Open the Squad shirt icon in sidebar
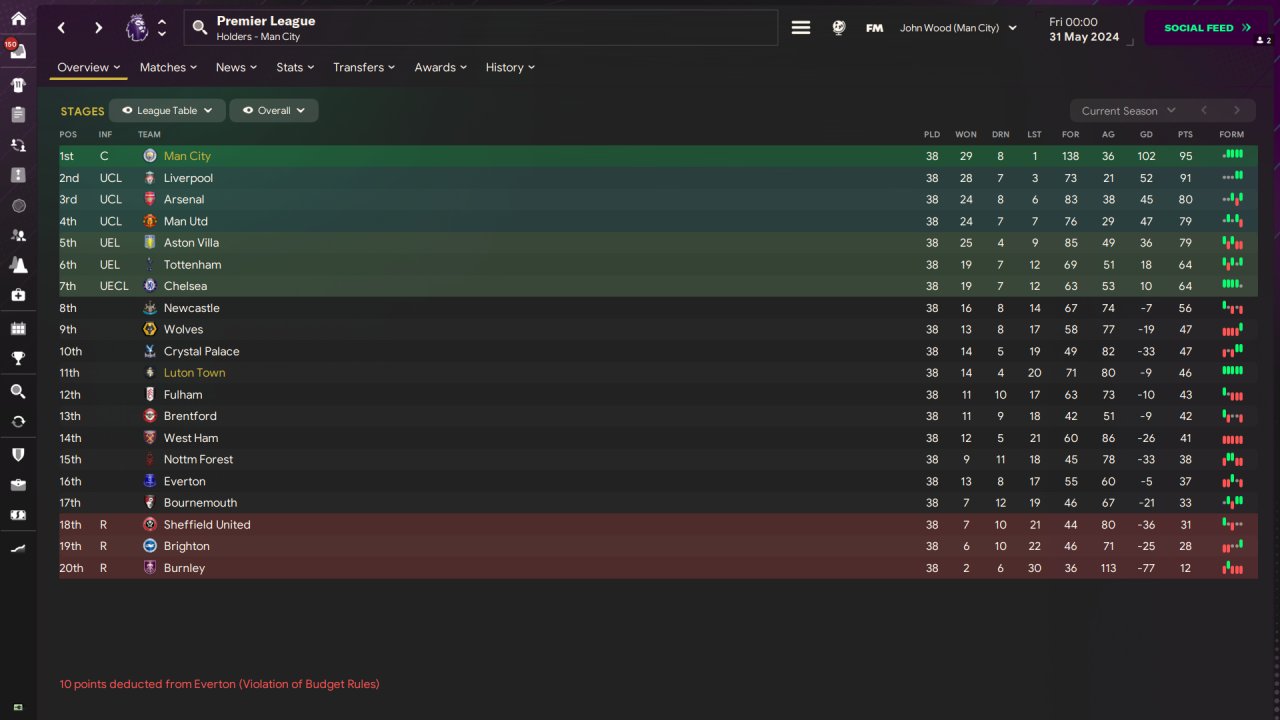1280x720 pixels. pos(18,85)
